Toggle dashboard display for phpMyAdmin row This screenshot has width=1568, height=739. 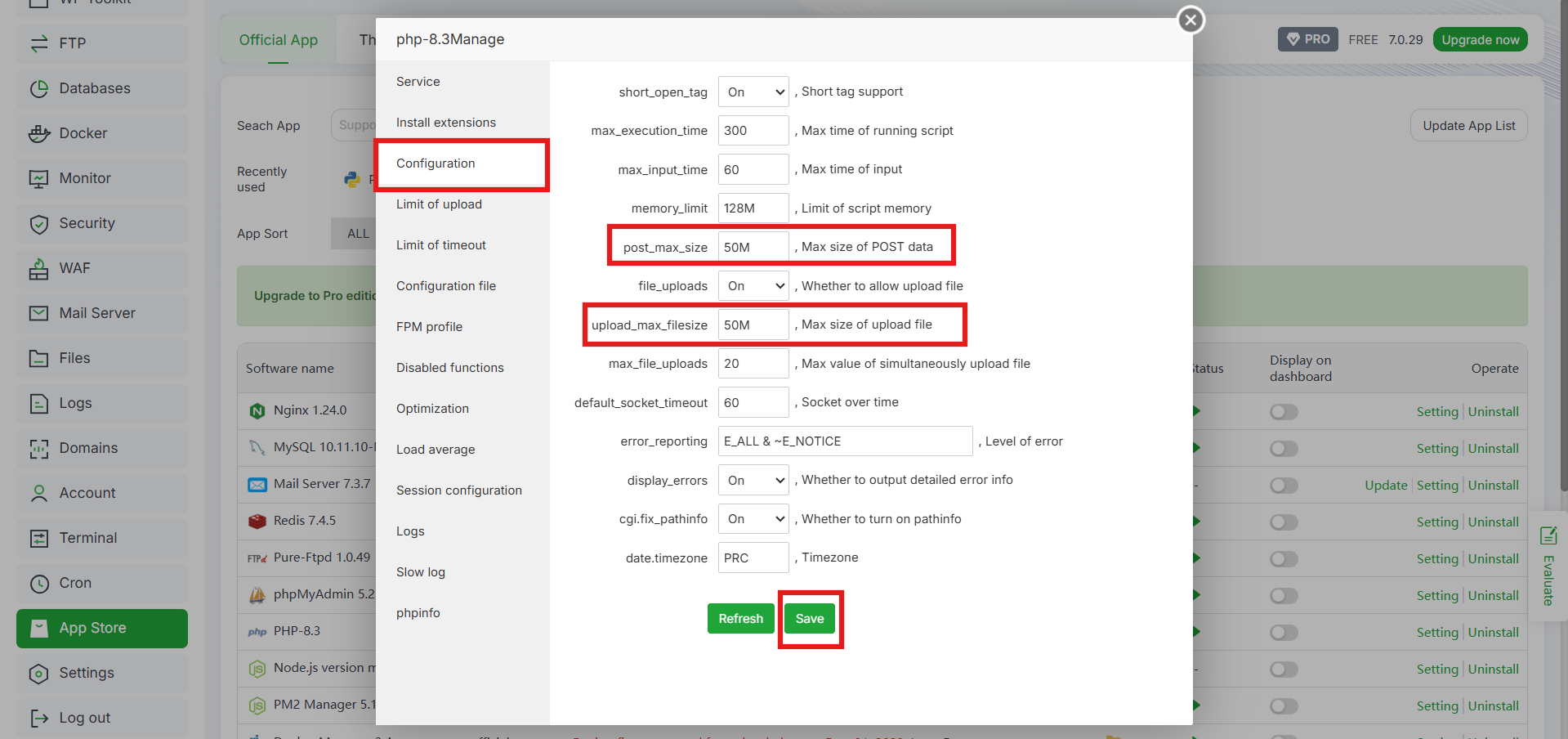1284,596
